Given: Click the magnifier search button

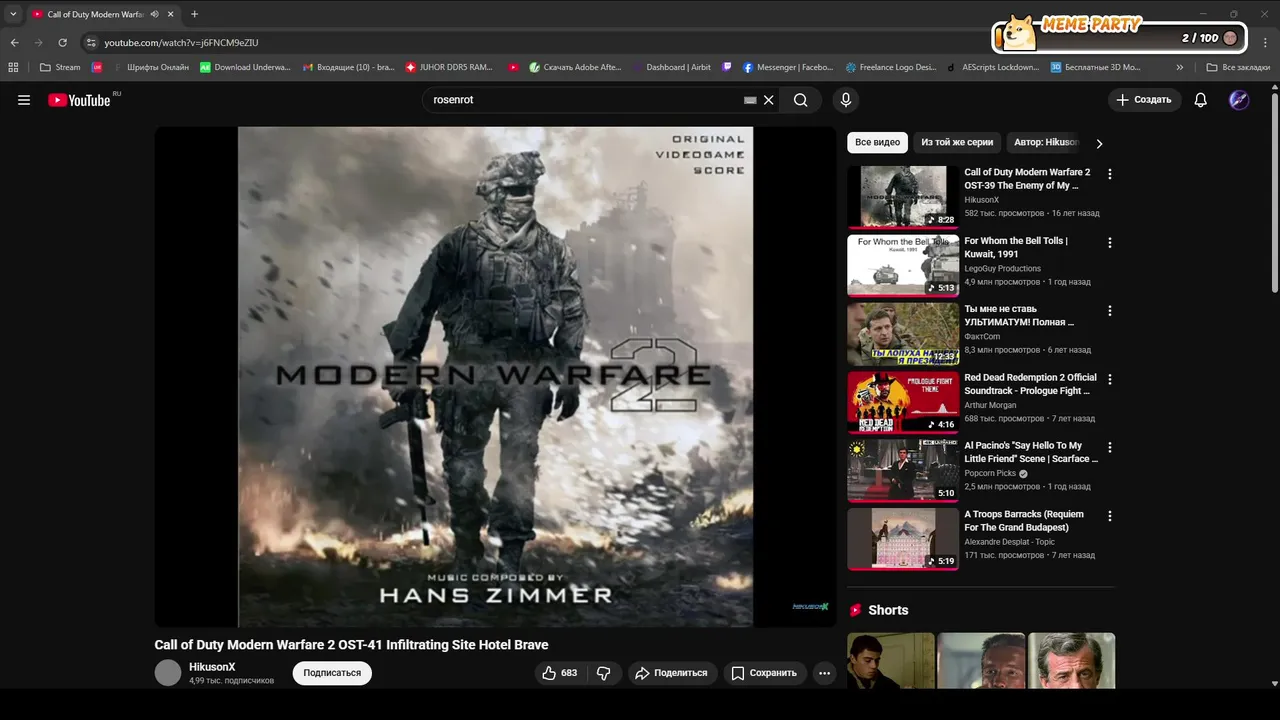Looking at the screenshot, I should point(801,100).
